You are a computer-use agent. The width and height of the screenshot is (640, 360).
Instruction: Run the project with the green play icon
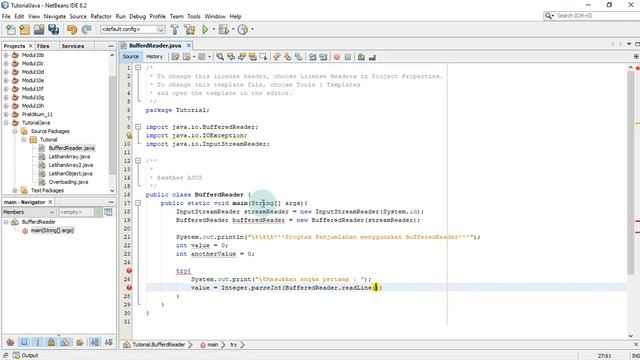pos(205,29)
